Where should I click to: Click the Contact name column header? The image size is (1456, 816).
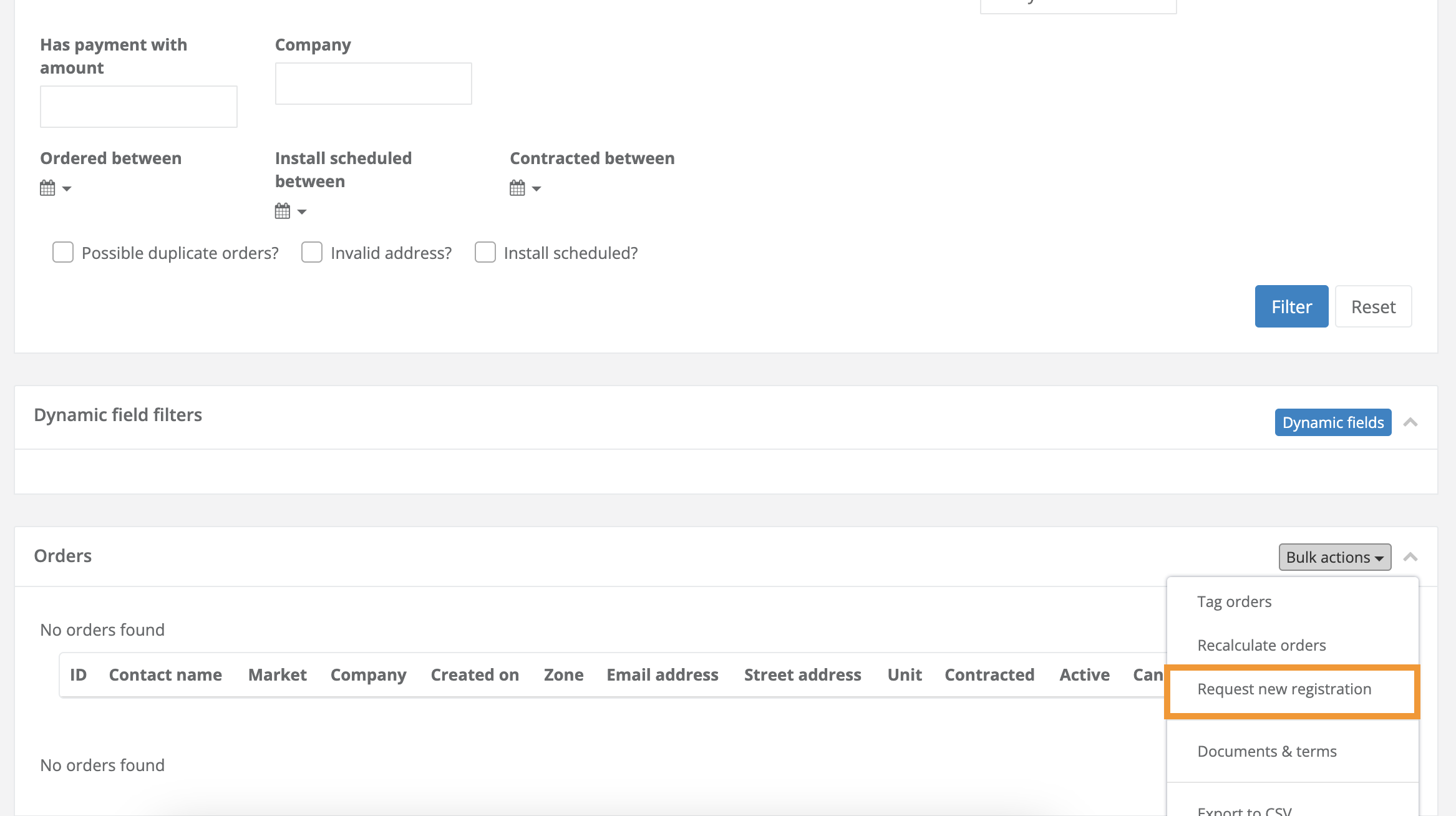(x=165, y=675)
